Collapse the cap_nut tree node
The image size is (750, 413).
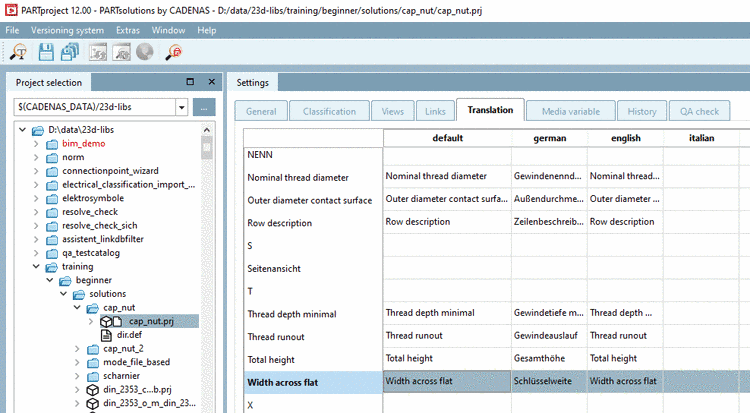[x=77, y=307]
